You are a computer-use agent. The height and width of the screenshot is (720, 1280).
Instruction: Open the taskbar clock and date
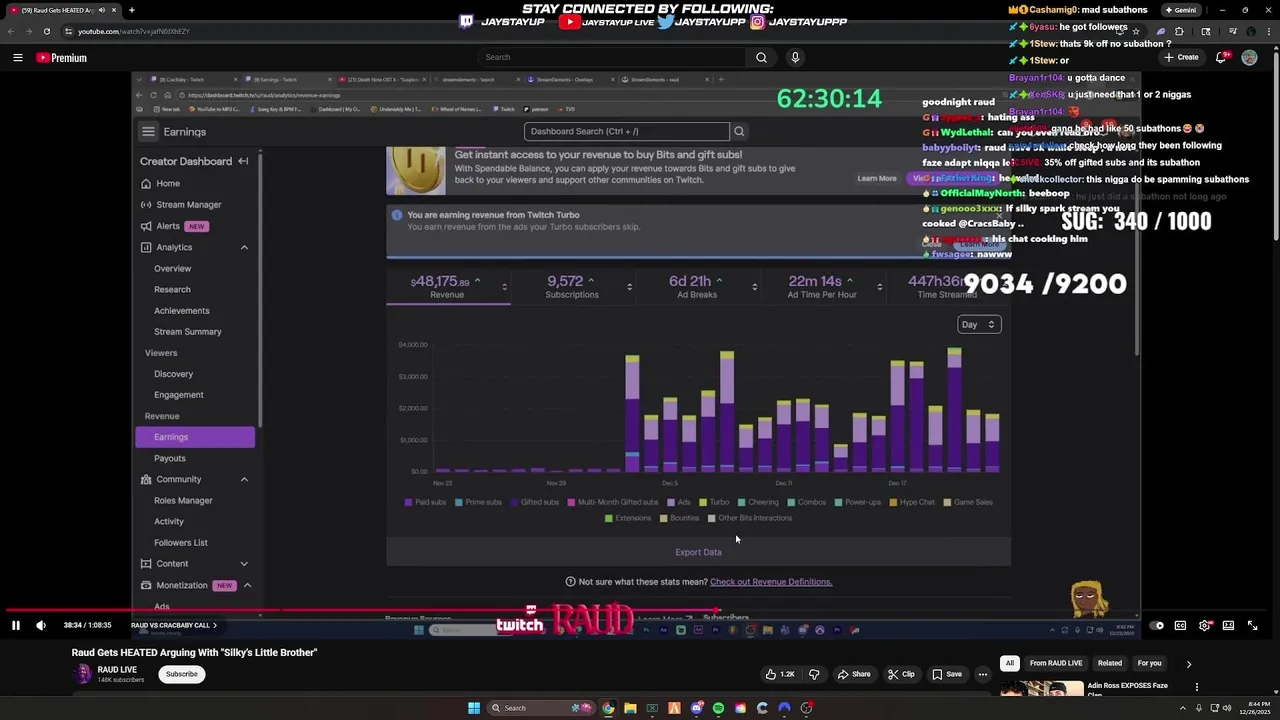1254,708
